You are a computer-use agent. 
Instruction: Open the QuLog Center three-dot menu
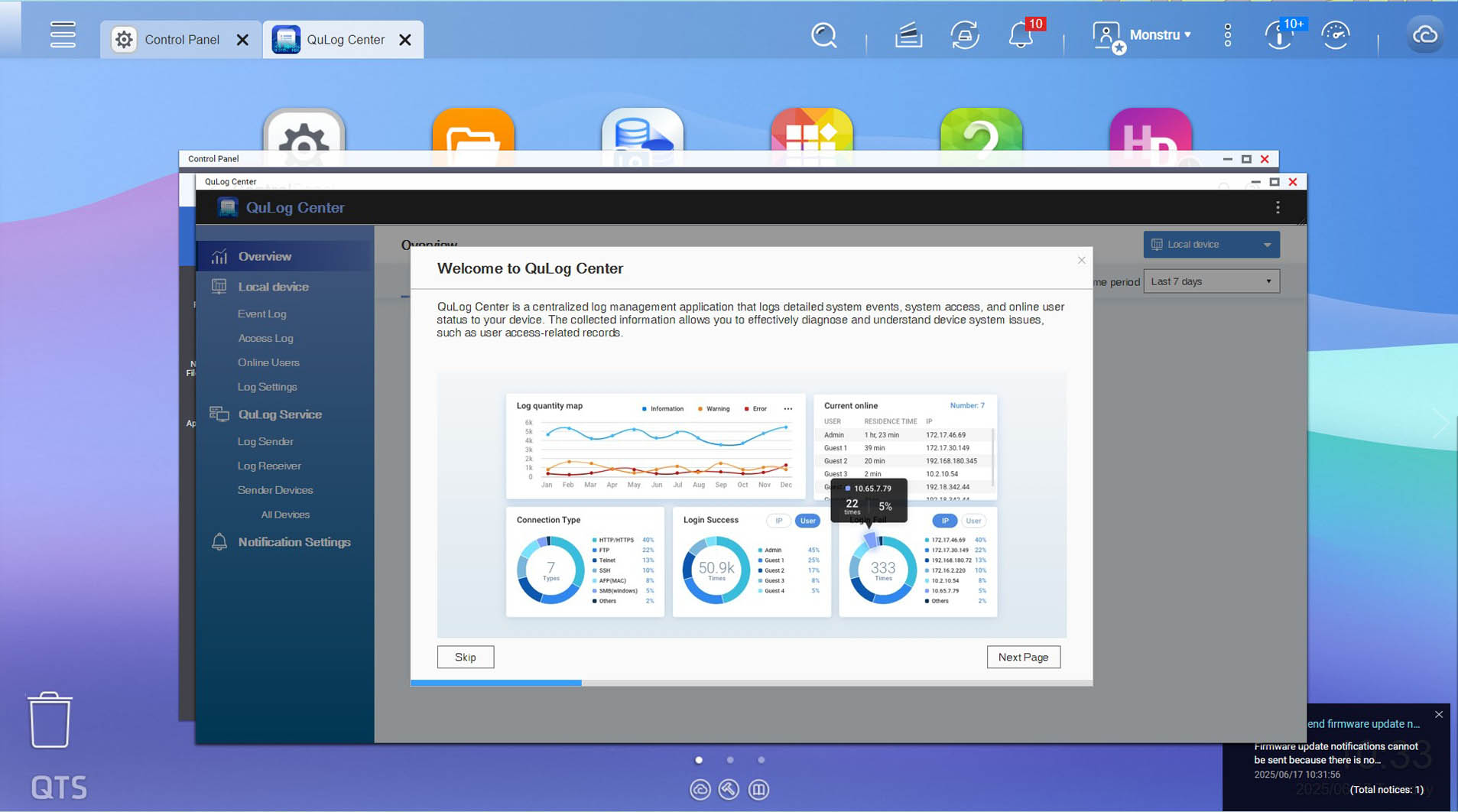pyautogui.click(x=1277, y=207)
